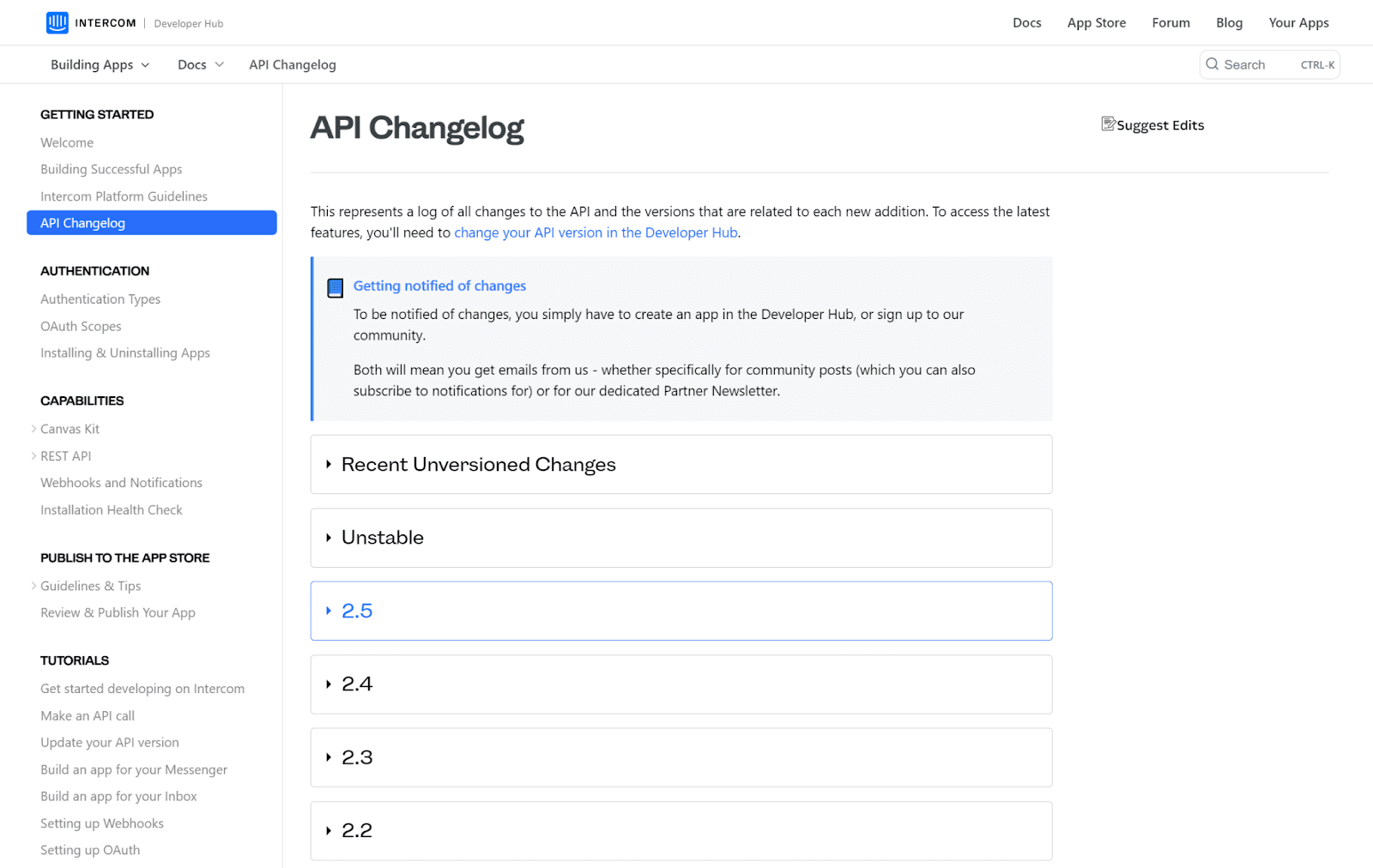The height and width of the screenshot is (868, 1373).
Task: Click the Getting notified of changes link
Action: coord(439,286)
